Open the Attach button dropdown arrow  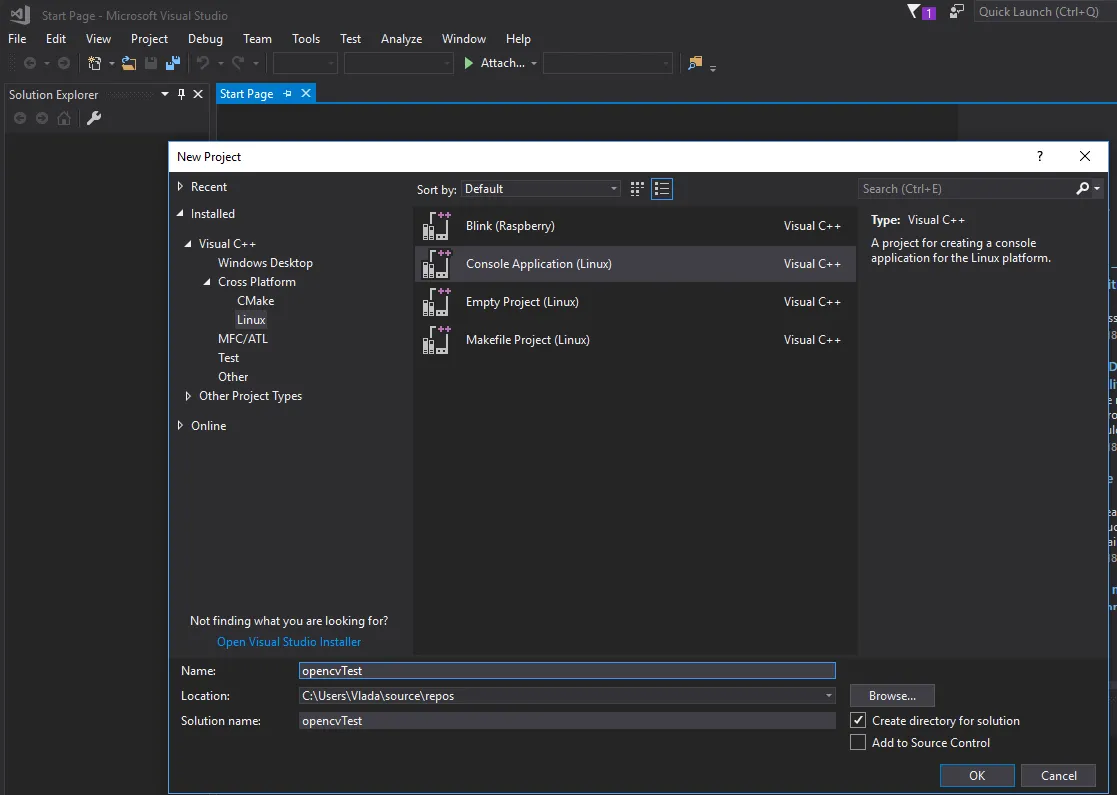534,63
